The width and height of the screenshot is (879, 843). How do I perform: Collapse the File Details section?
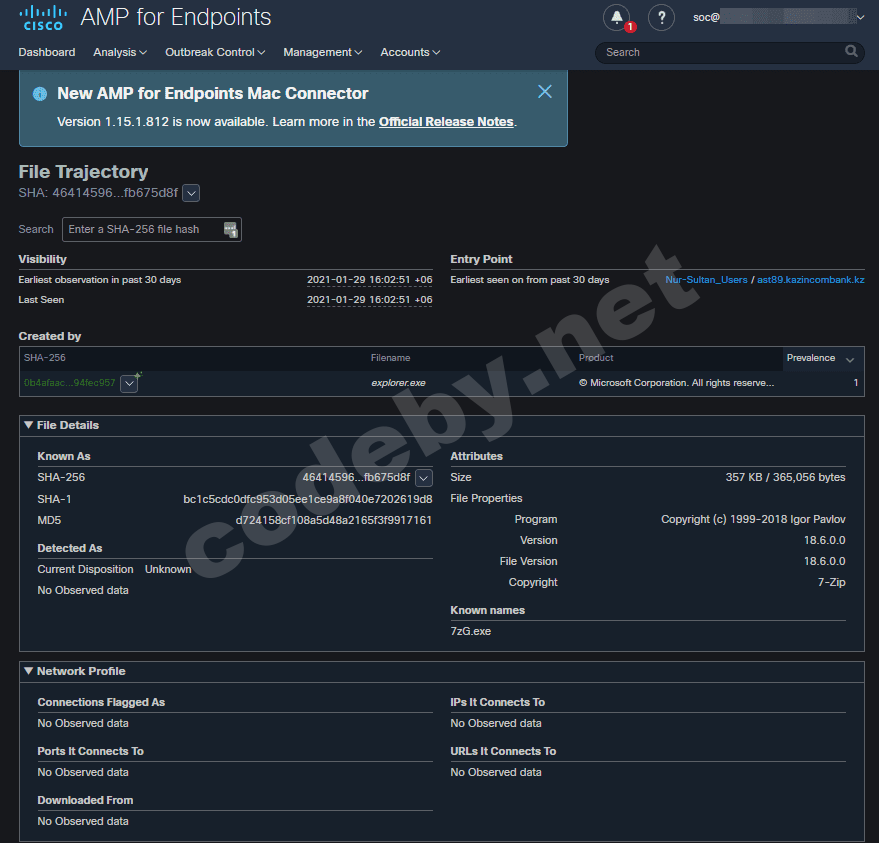pyautogui.click(x=29, y=425)
